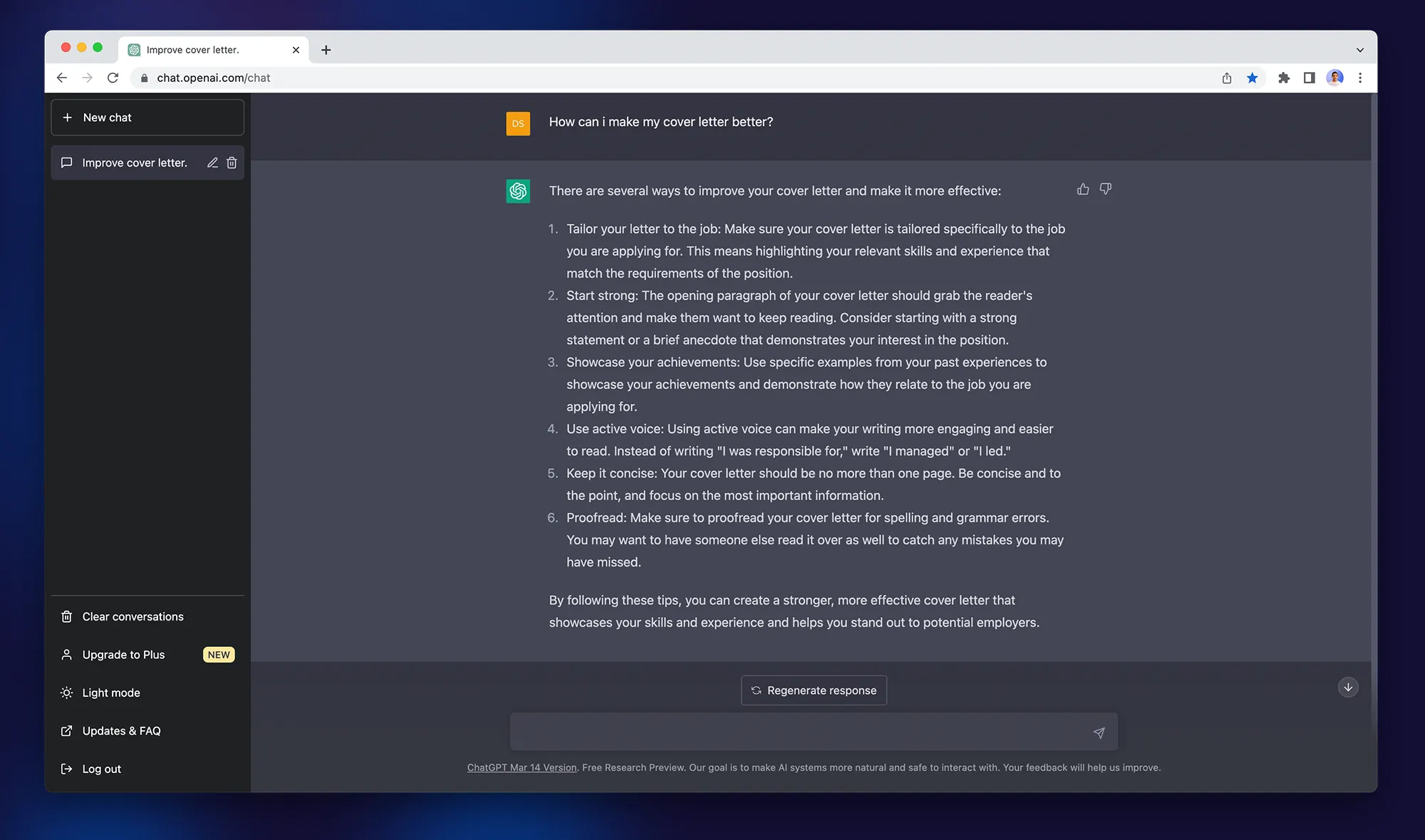This screenshot has height=840, width=1425.
Task: Click the chat scrollbar
Action: [x=1373, y=412]
